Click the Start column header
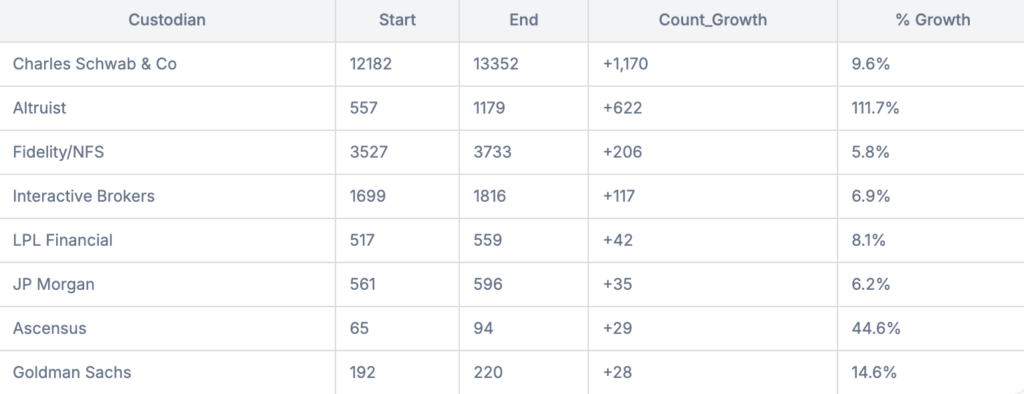 [397, 20]
